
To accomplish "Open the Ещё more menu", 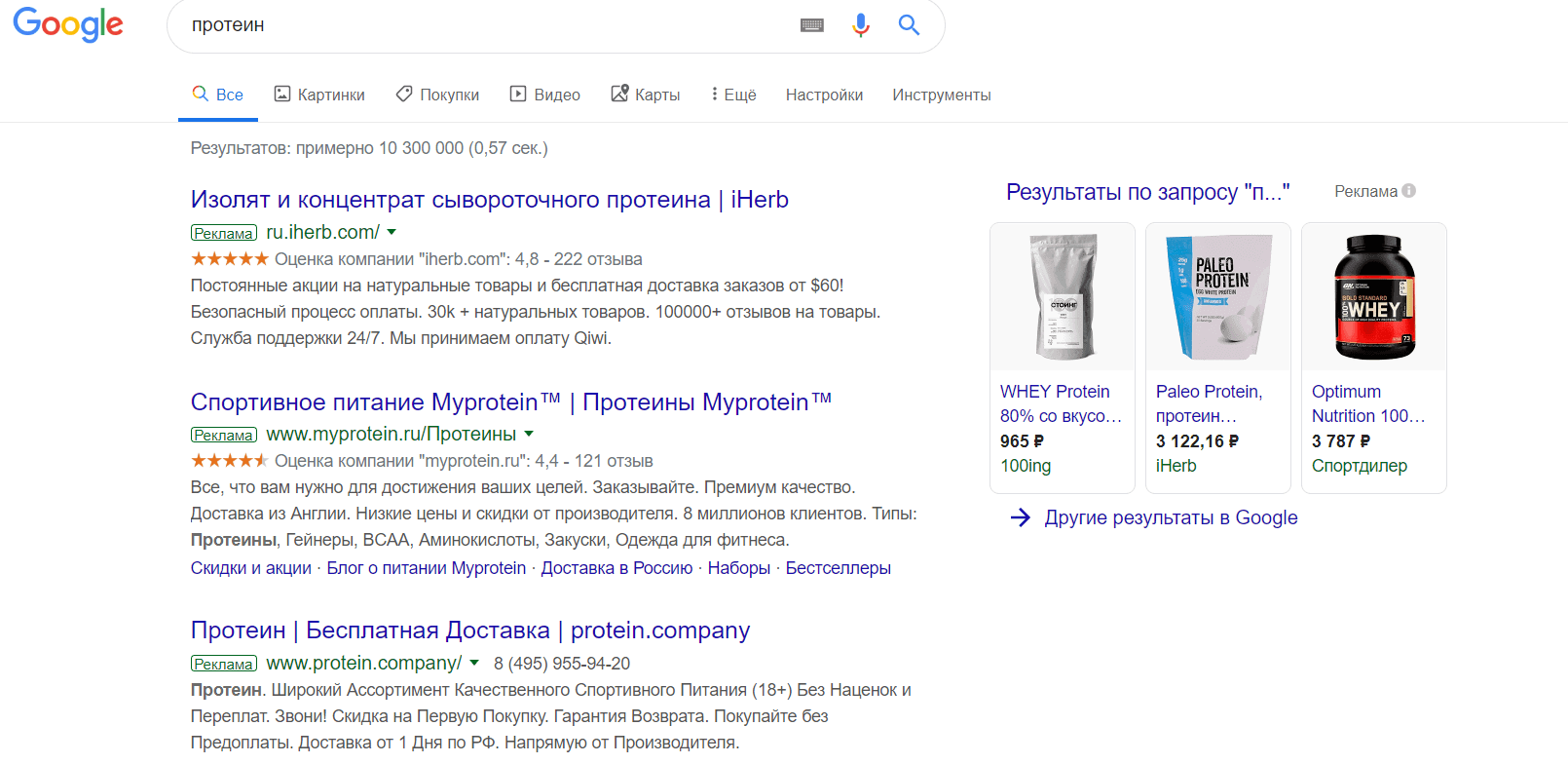I will click(733, 95).
